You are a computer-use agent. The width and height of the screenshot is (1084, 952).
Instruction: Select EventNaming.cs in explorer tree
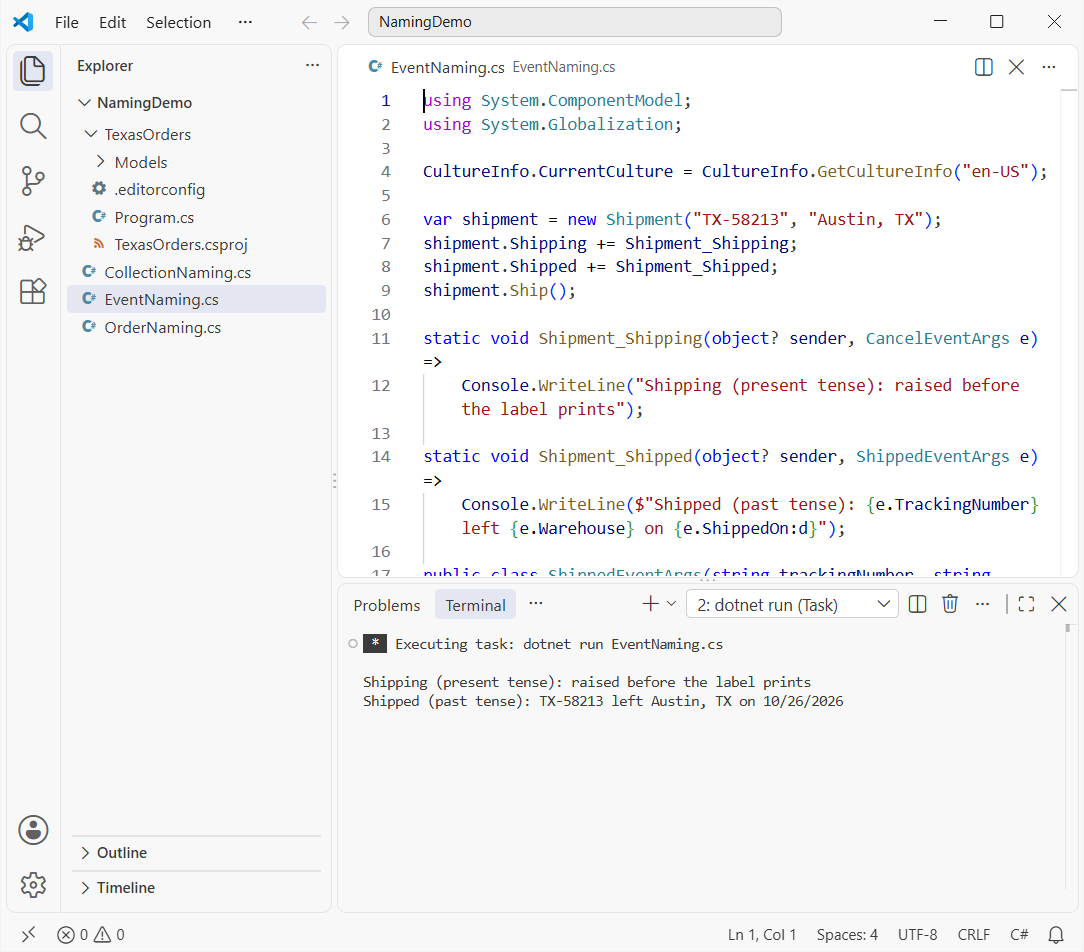tap(196, 299)
